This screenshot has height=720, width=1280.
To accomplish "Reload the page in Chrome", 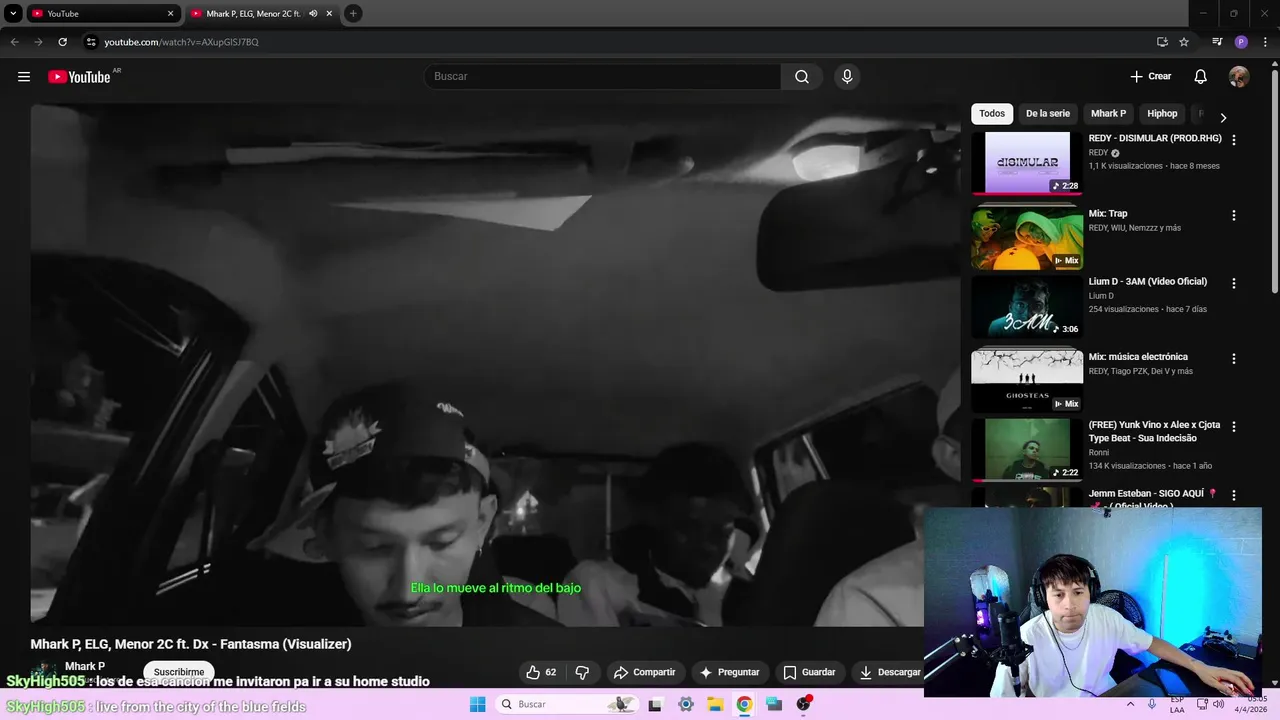I will tap(62, 42).
